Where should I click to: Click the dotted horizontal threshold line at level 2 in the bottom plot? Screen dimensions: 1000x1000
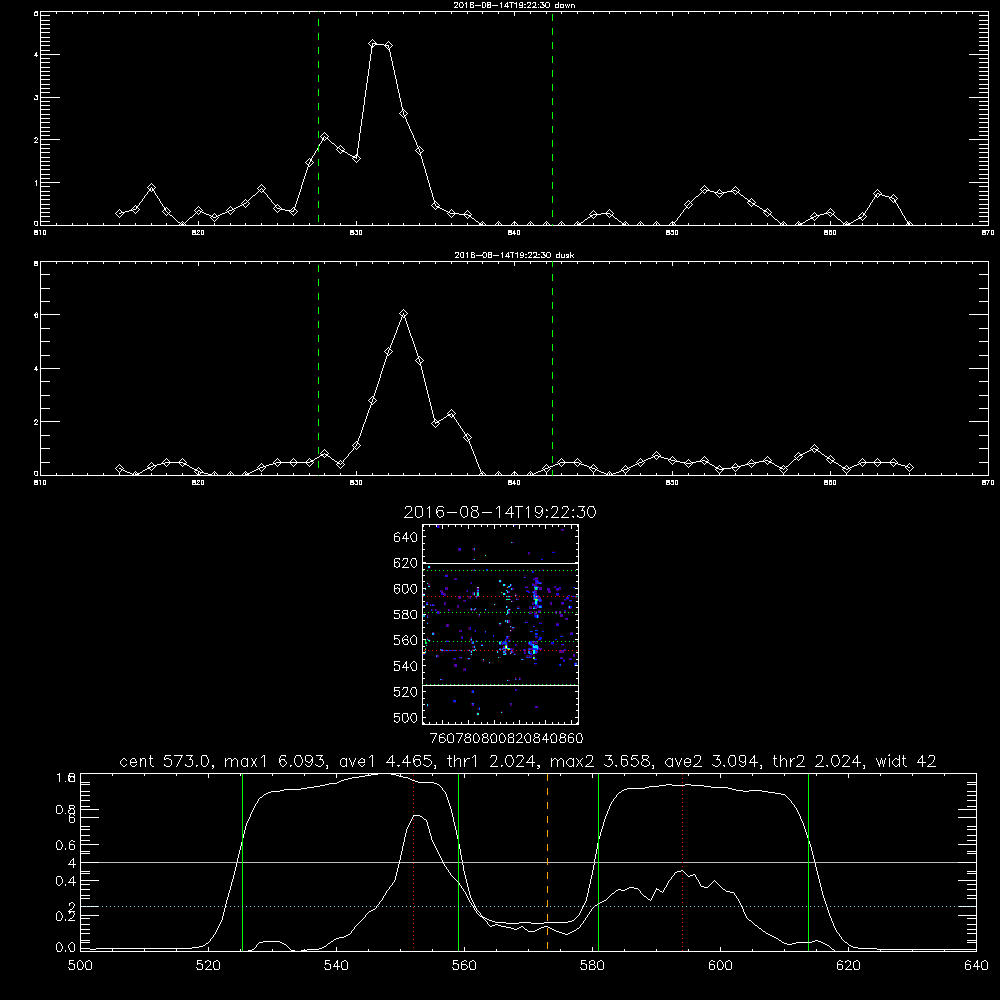pos(528,906)
